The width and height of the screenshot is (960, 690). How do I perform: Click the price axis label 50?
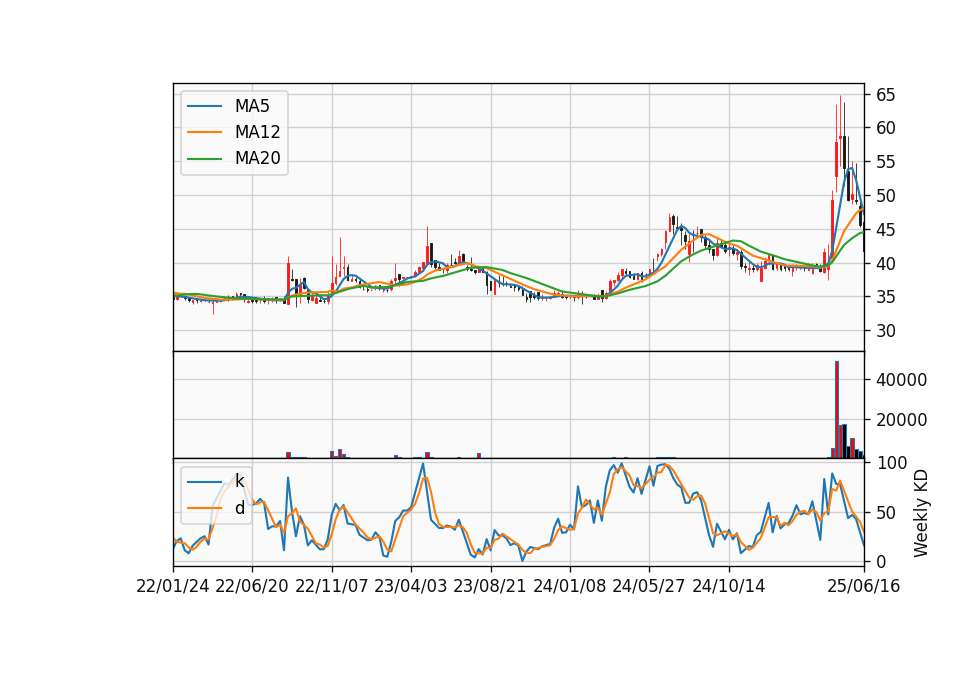coord(885,196)
